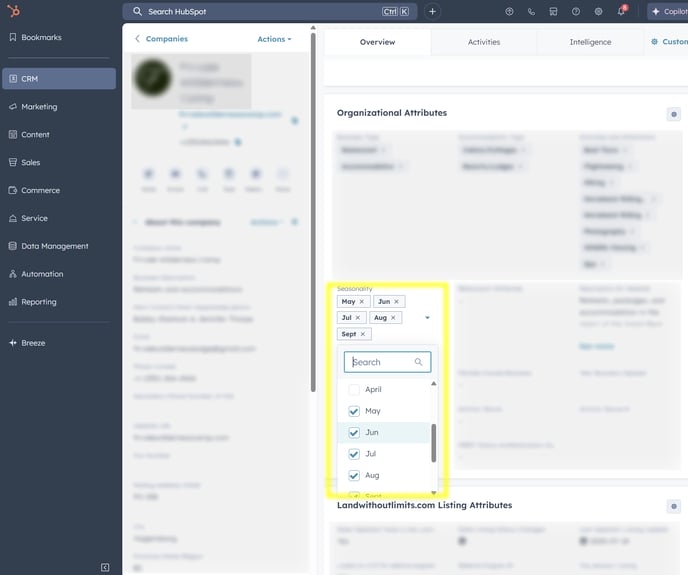Open the Copilot button
The height and width of the screenshot is (575, 688).
click(668, 11)
